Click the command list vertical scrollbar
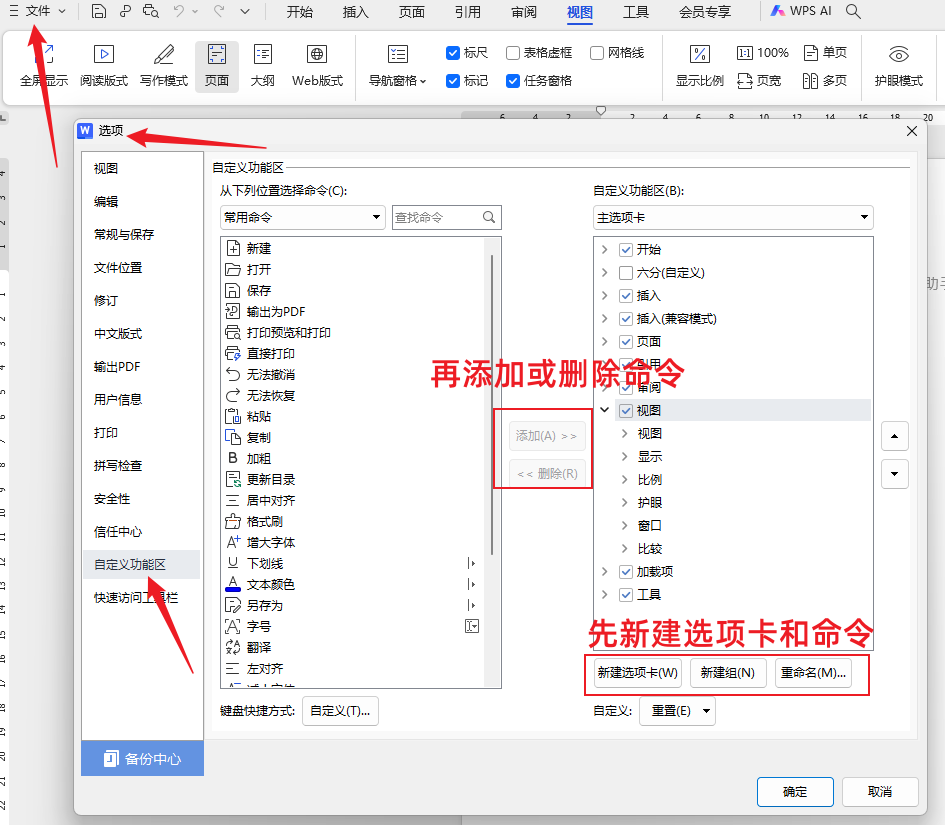This screenshot has width=945, height=825. (492, 404)
